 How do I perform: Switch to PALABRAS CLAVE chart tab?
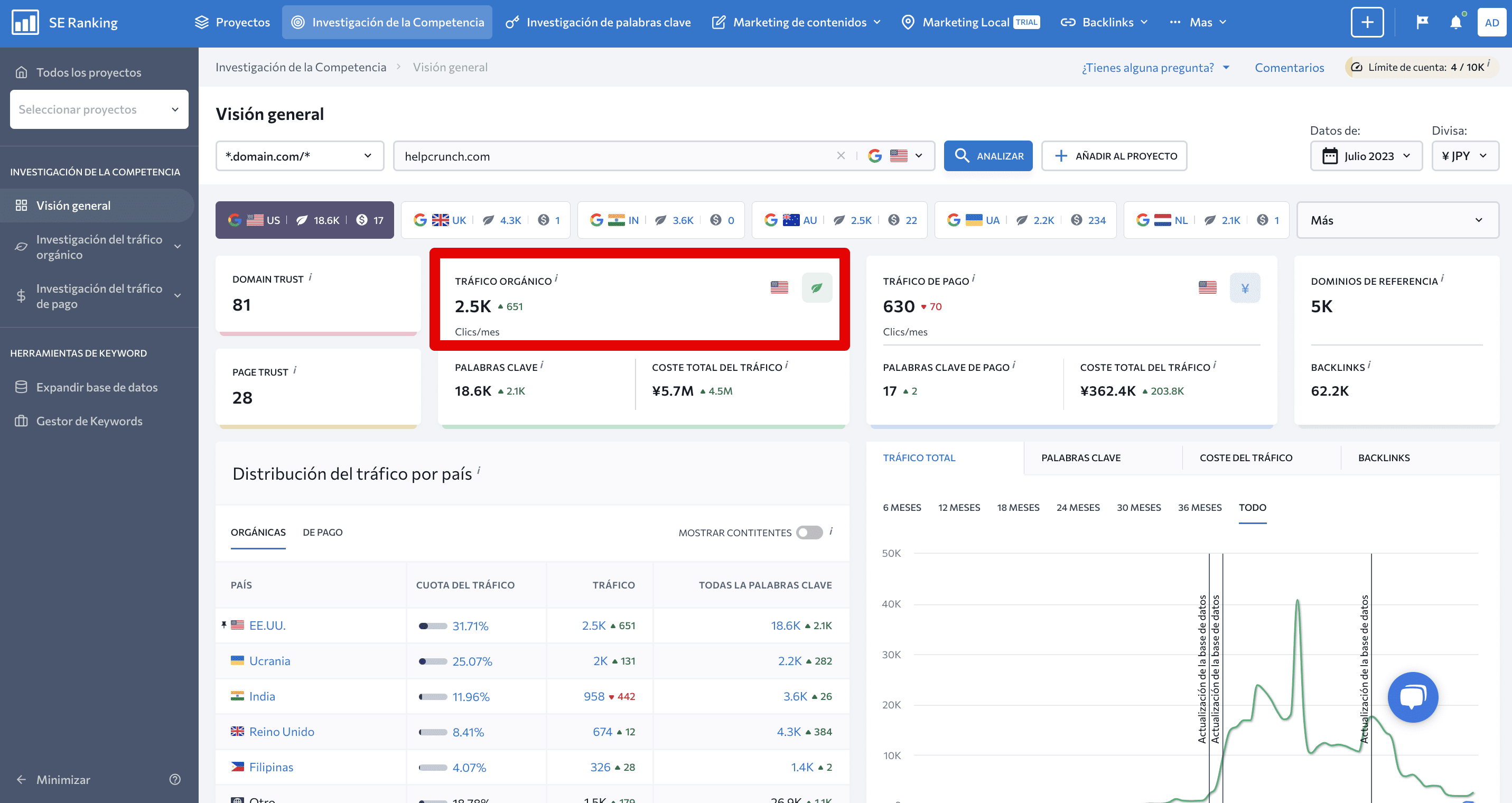1080,457
